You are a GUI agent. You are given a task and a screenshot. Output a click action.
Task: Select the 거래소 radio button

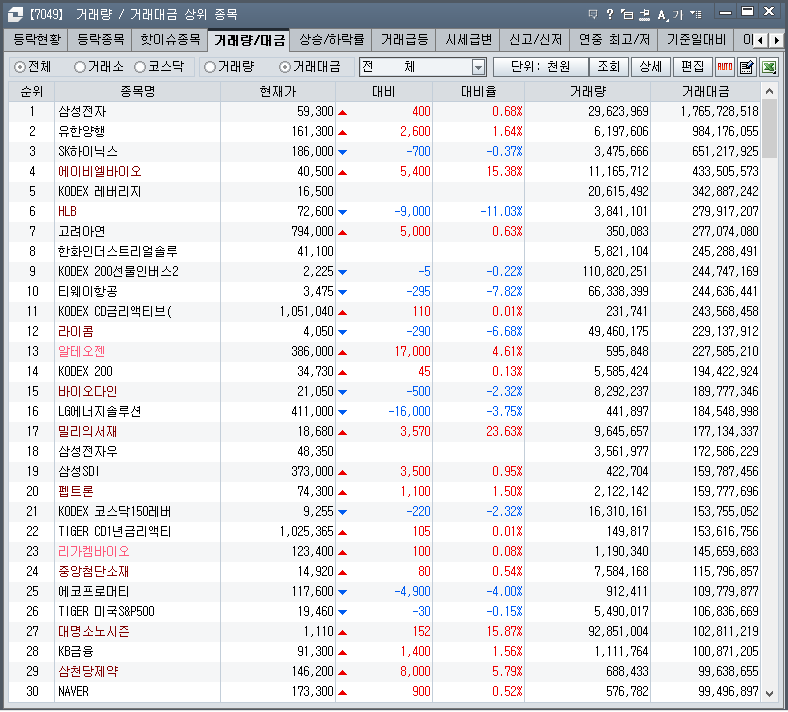79,67
